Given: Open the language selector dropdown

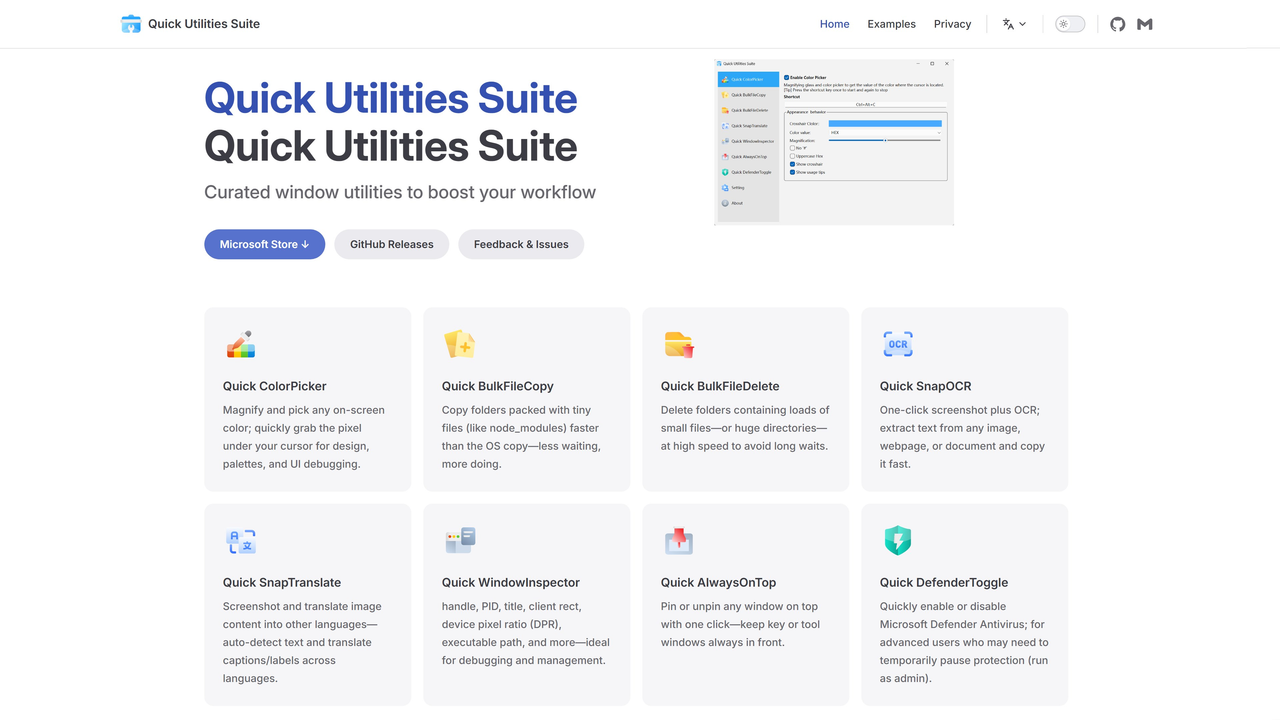Looking at the screenshot, I should (x=1014, y=24).
